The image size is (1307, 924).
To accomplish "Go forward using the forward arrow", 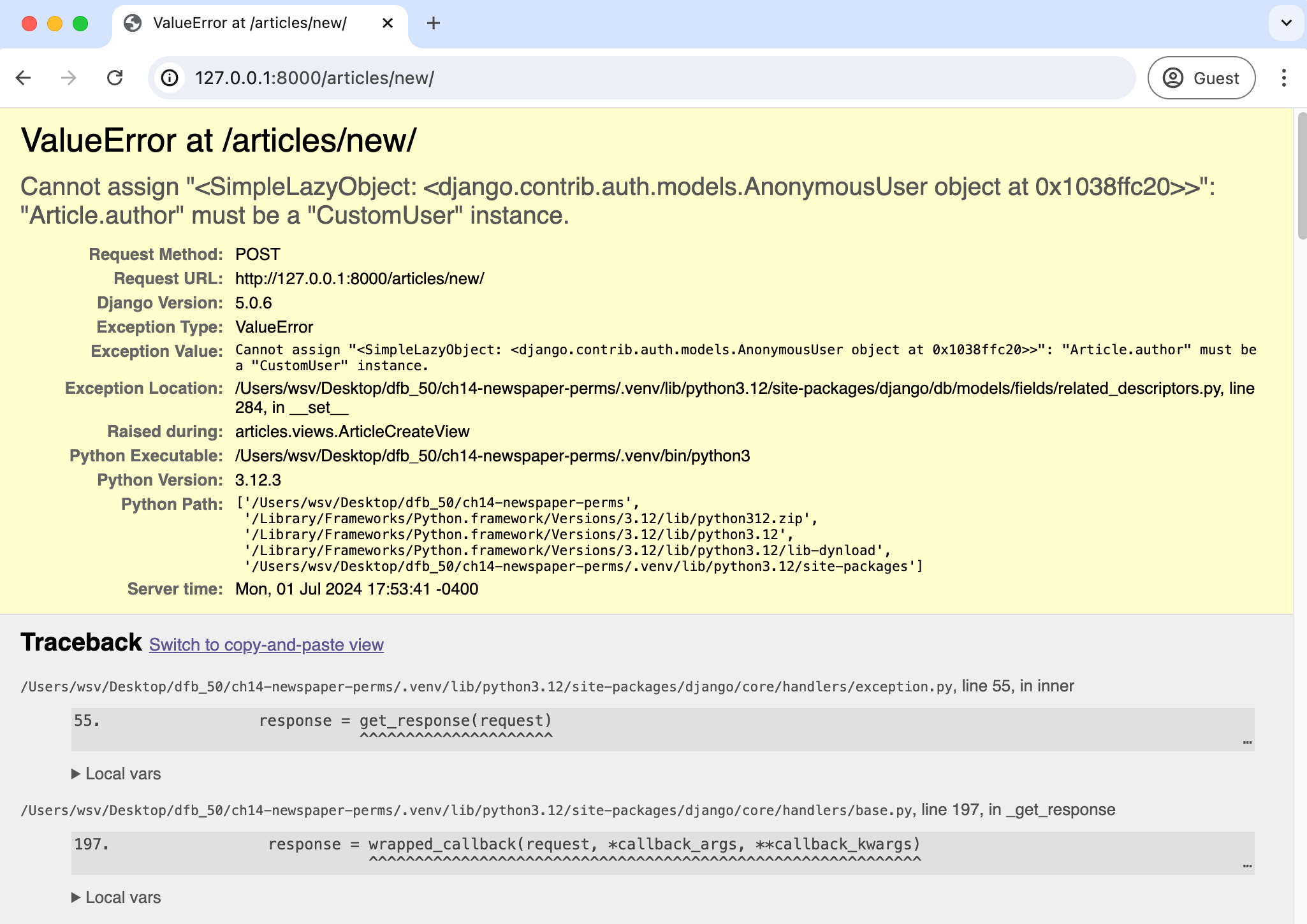I will [x=68, y=78].
